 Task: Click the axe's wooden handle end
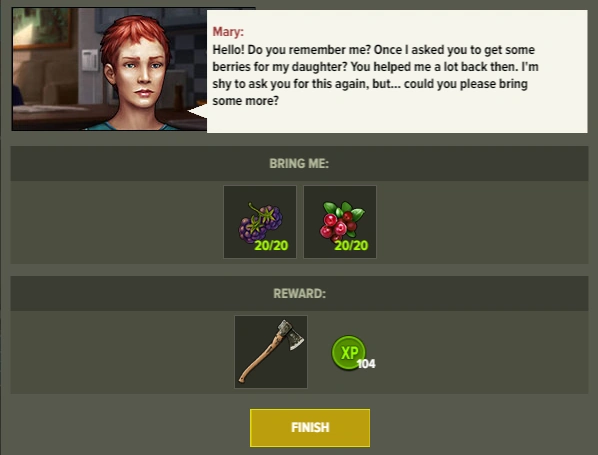click(243, 378)
